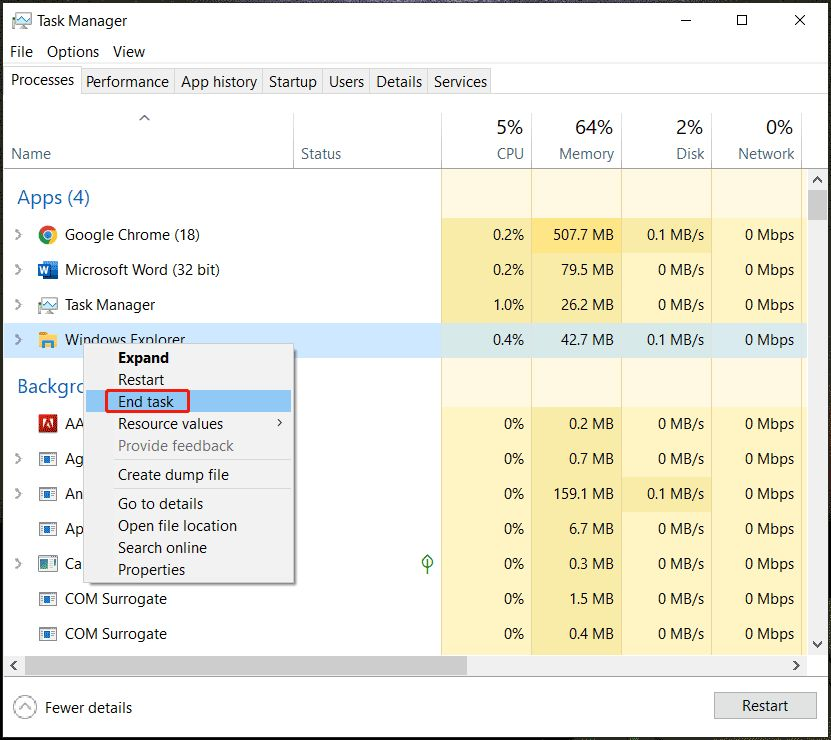The height and width of the screenshot is (740, 831).
Task: Click the Fewer details circle arrow icon
Action: click(x=25, y=707)
